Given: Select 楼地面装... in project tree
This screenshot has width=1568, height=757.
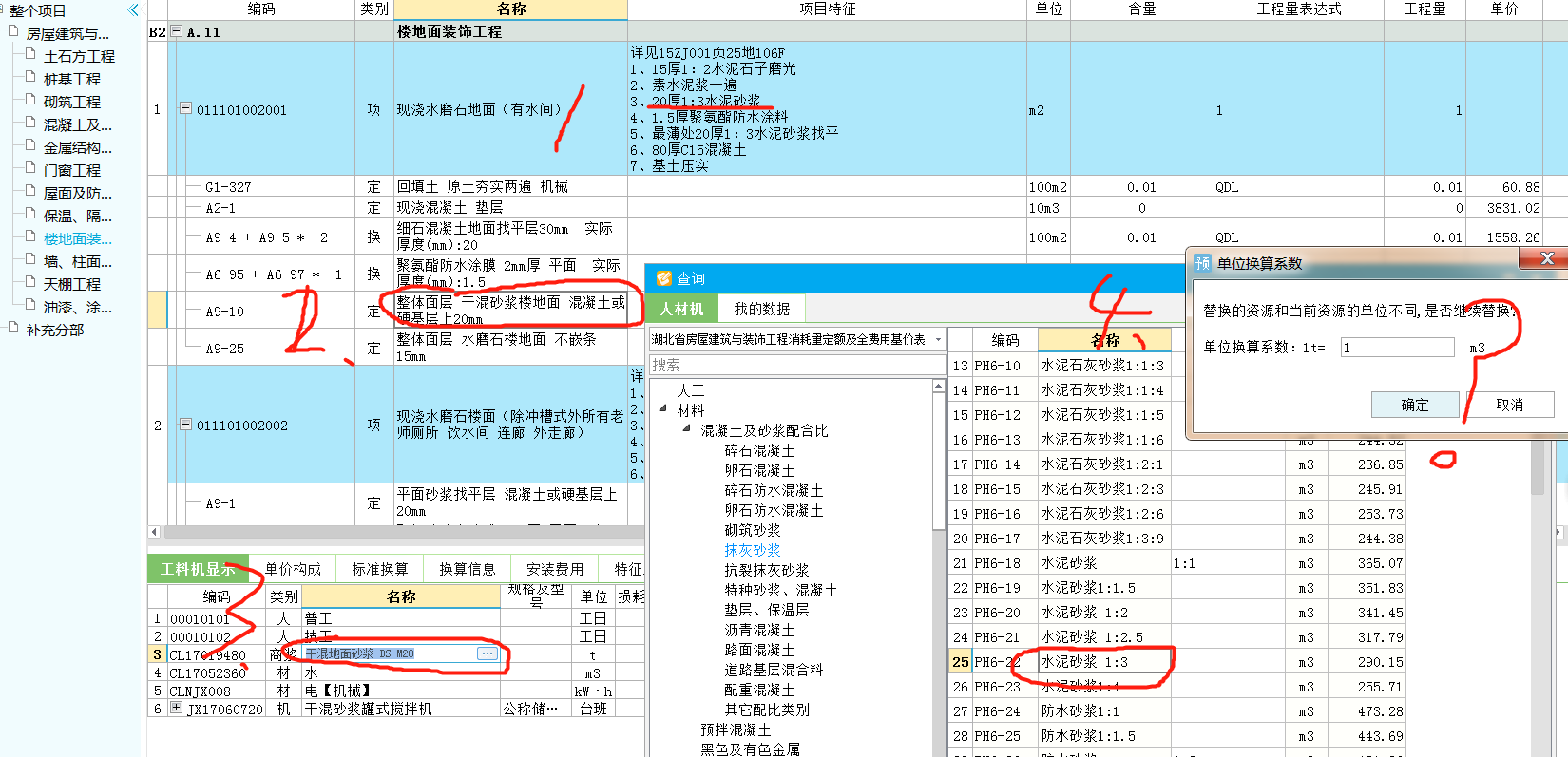Looking at the screenshot, I should tap(78, 238).
